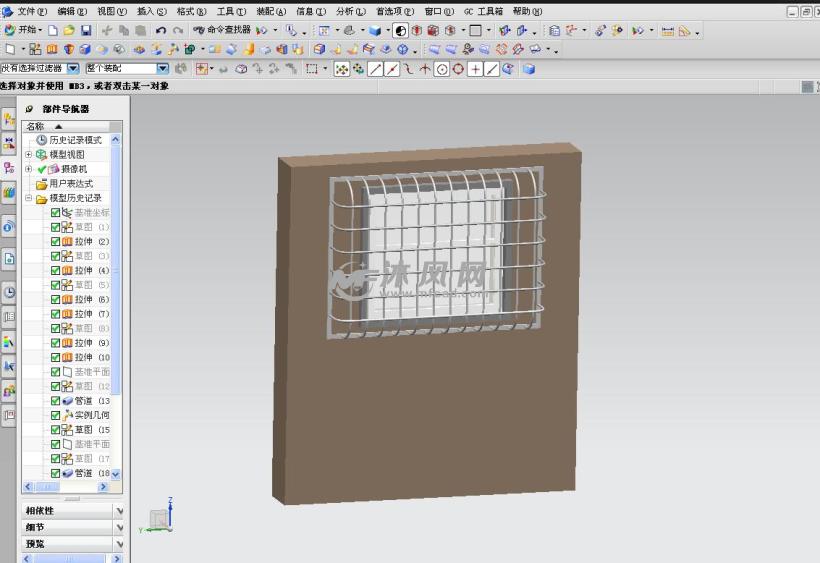Screen dimensions: 820x563
Task: Click the Undo arrow icon
Action: coord(161,31)
